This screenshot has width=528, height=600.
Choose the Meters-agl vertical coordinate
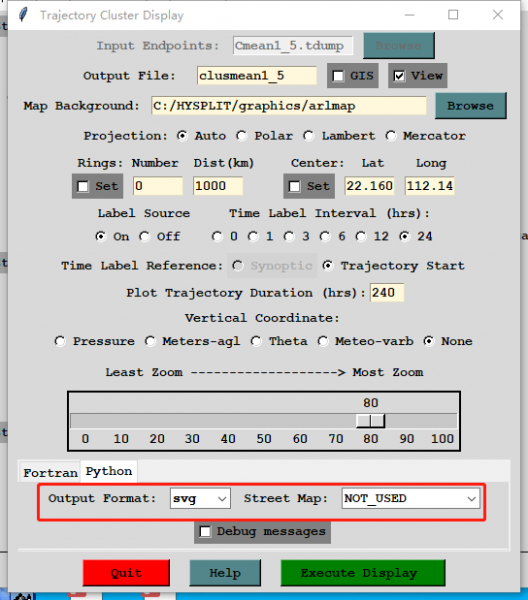point(150,341)
